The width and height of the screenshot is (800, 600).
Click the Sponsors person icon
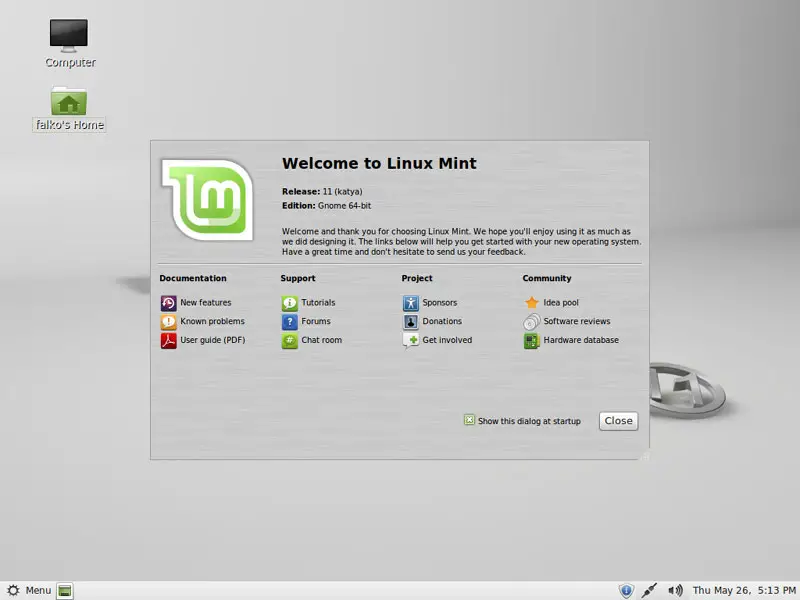coord(411,303)
